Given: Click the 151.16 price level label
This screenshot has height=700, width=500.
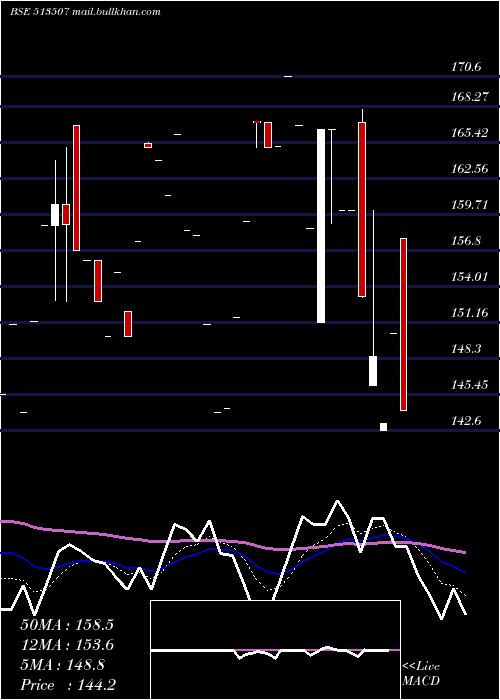Looking at the screenshot, I should click(x=470, y=312).
